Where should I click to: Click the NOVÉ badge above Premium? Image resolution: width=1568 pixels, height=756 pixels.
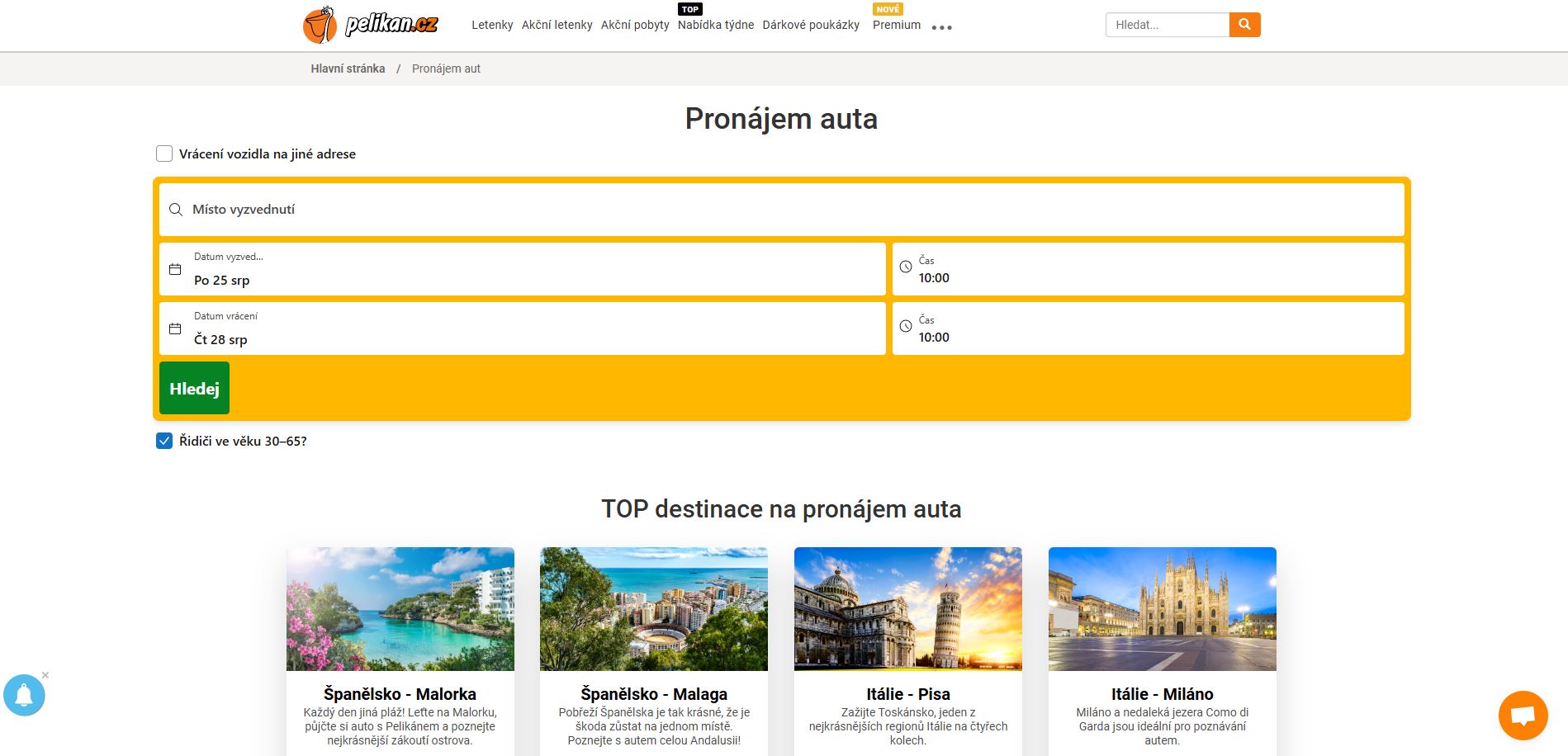[888, 9]
